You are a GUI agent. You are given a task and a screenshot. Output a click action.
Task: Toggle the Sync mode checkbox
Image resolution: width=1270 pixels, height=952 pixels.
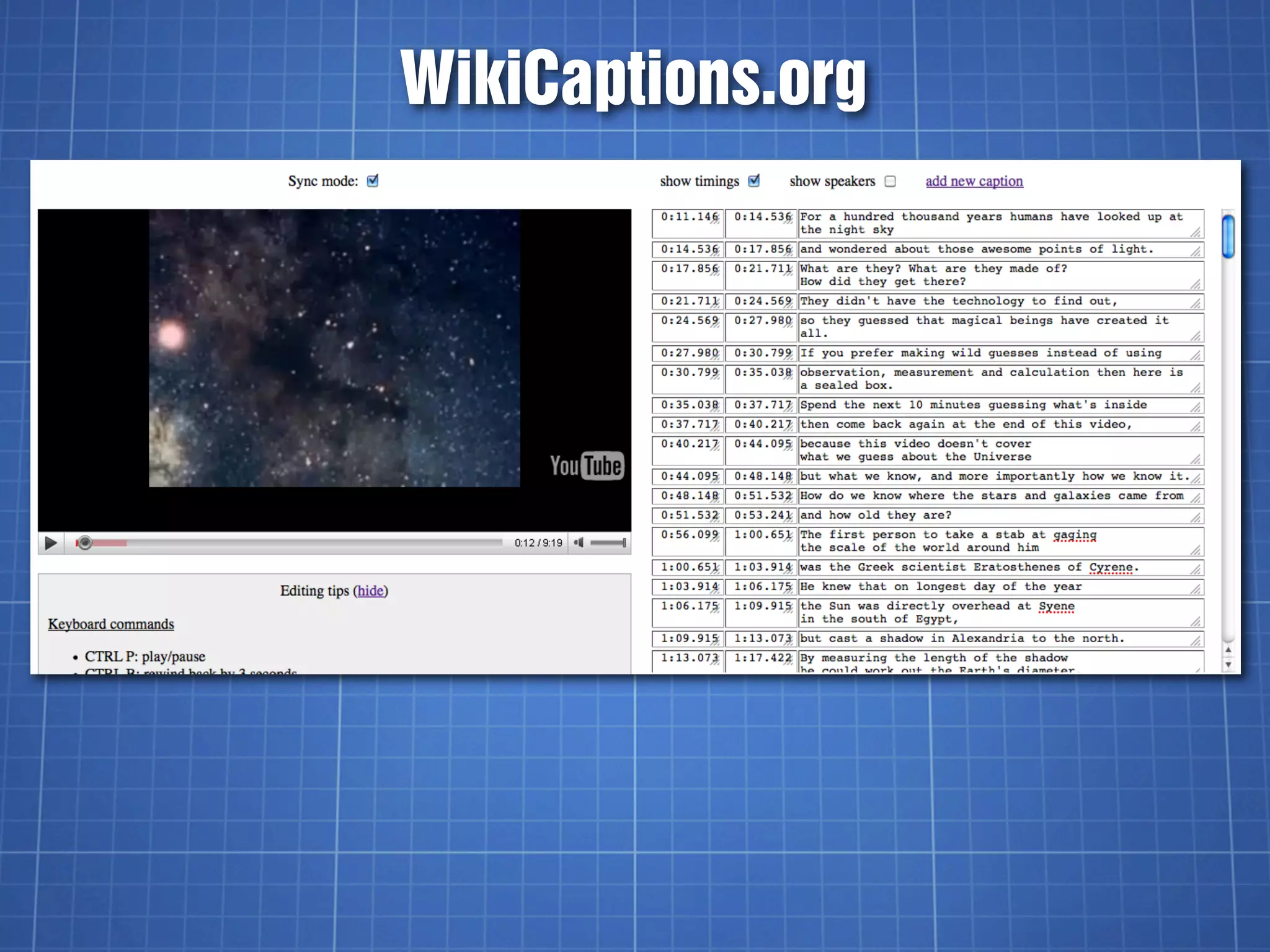[x=373, y=181]
